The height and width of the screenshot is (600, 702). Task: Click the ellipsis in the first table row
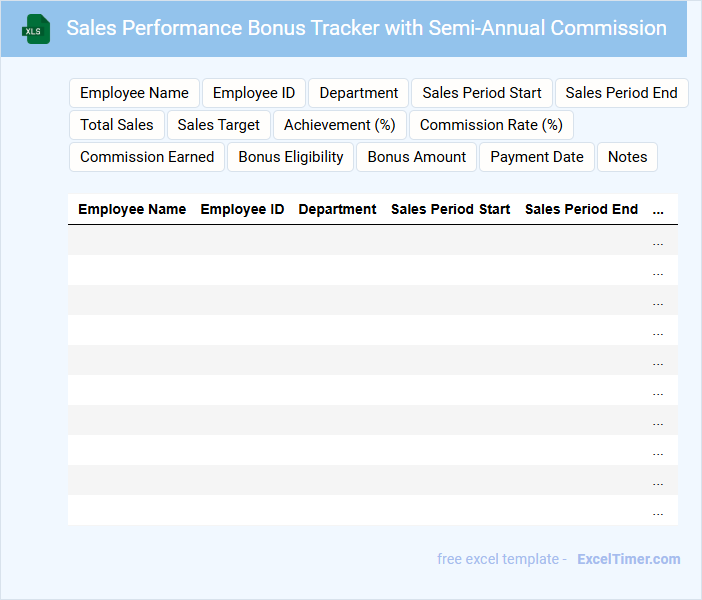click(658, 241)
